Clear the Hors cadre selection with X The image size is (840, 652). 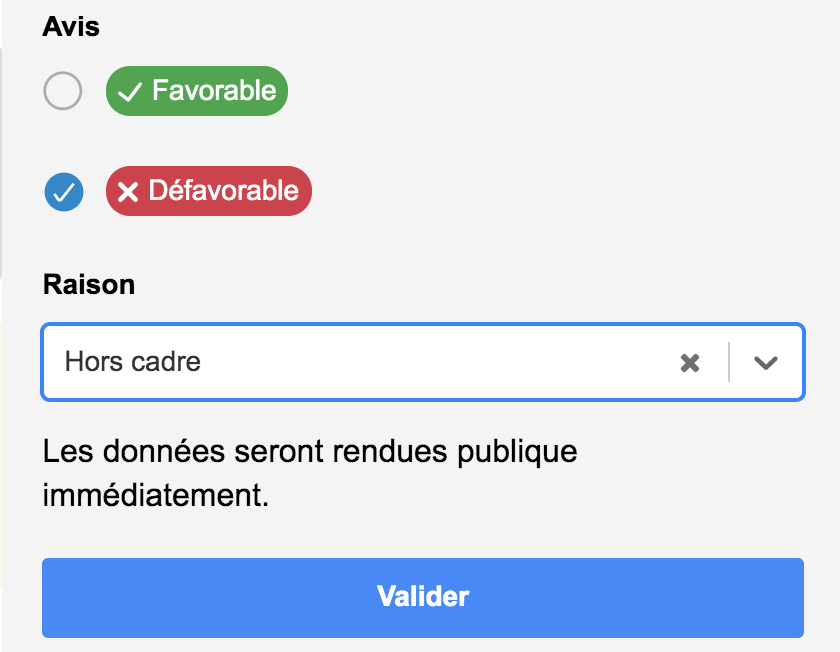coord(689,363)
